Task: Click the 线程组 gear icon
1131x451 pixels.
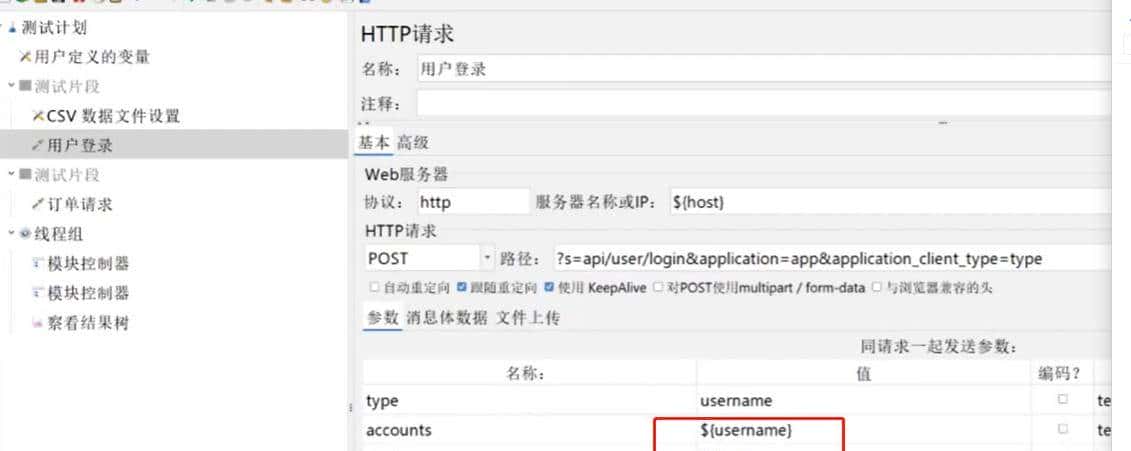Action: [25, 234]
